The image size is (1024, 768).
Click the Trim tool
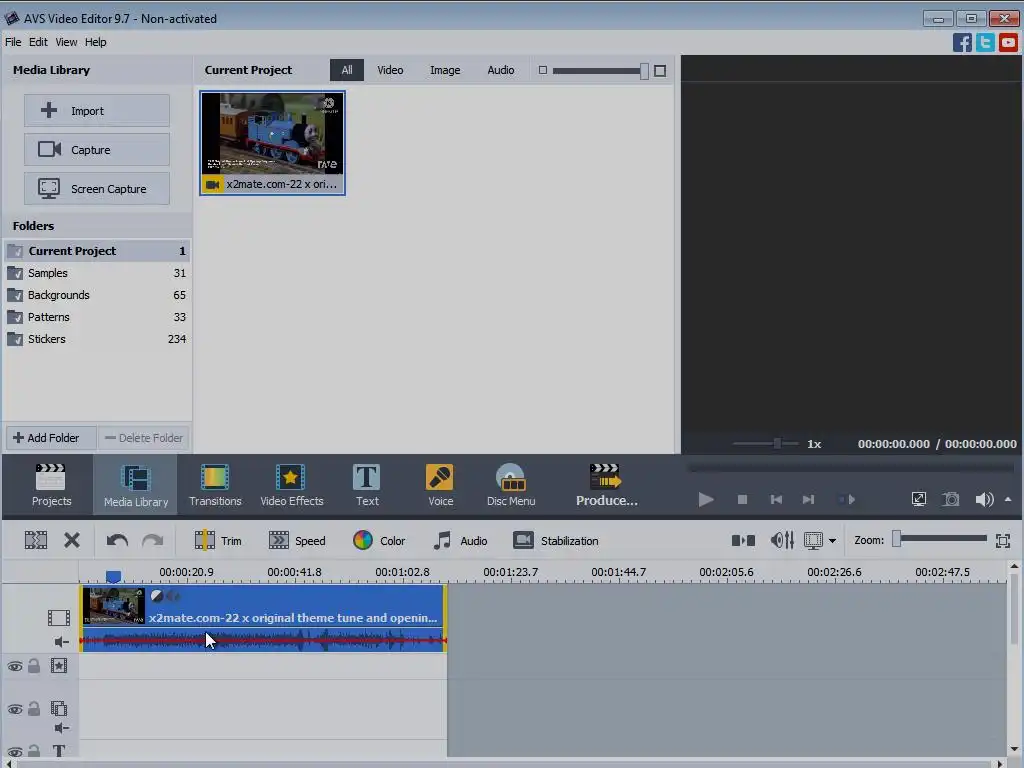[x=217, y=541]
